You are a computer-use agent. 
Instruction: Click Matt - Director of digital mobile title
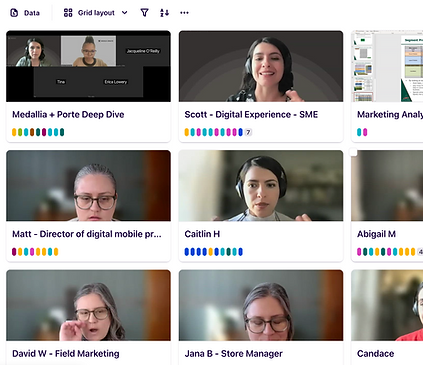87,234
